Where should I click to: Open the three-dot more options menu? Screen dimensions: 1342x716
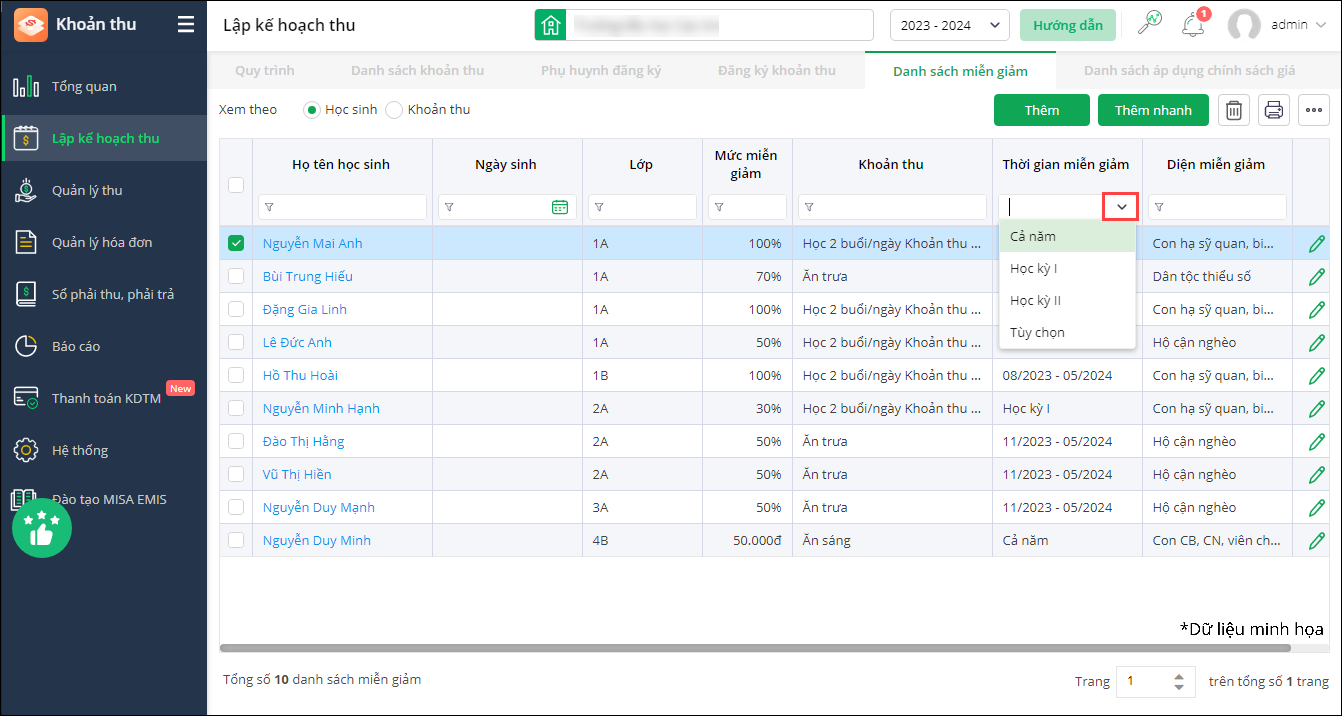[1313, 110]
